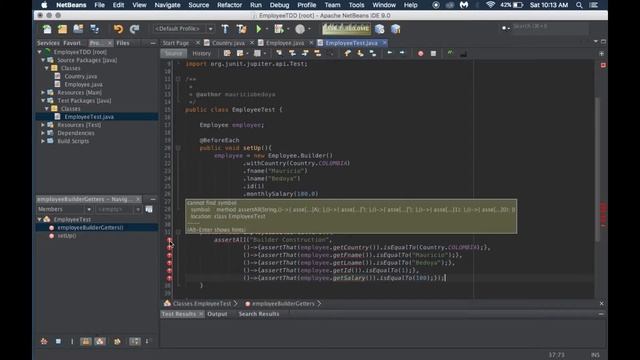
Task: Toggle Show Inner Classes in Navigator
Action: tap(100, 341)
